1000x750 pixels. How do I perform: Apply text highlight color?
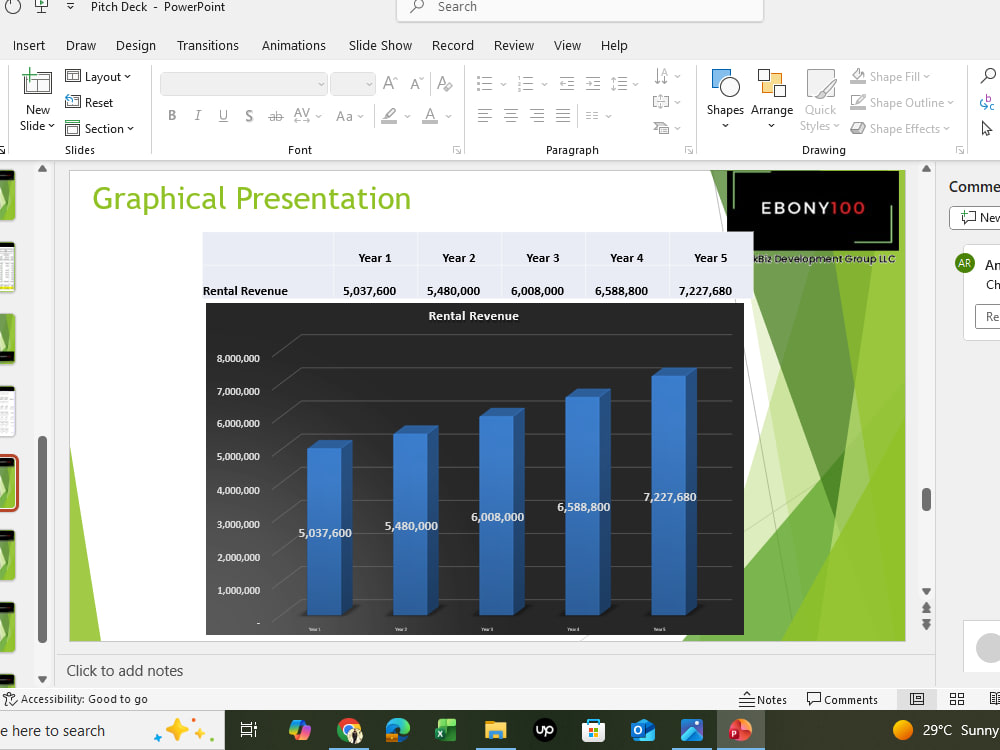[389, 115]
